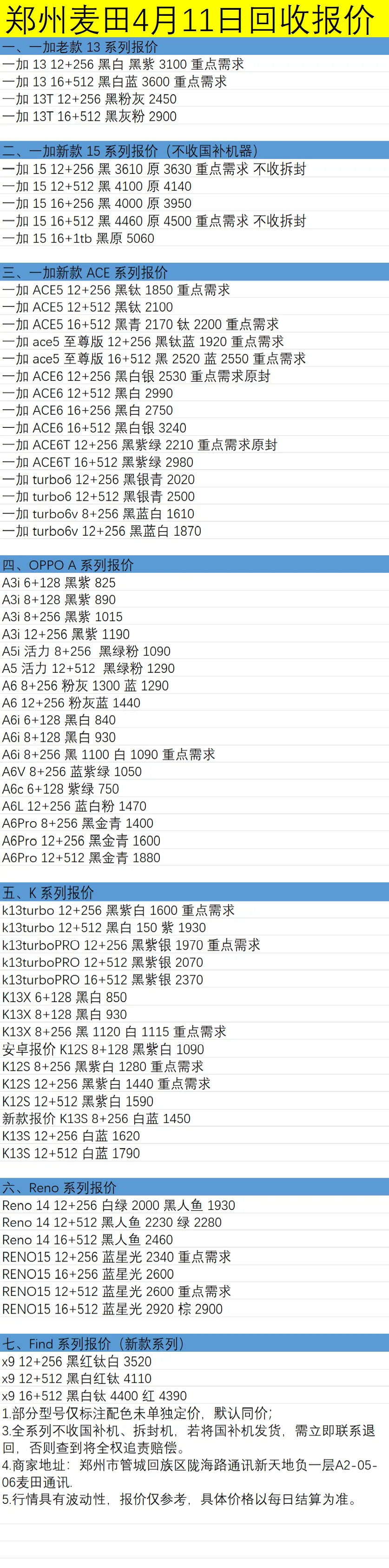Screen dimensions: 389x1568
Task: Click row 一加 15 12+512 黑 4100
Action: [194, 186]
